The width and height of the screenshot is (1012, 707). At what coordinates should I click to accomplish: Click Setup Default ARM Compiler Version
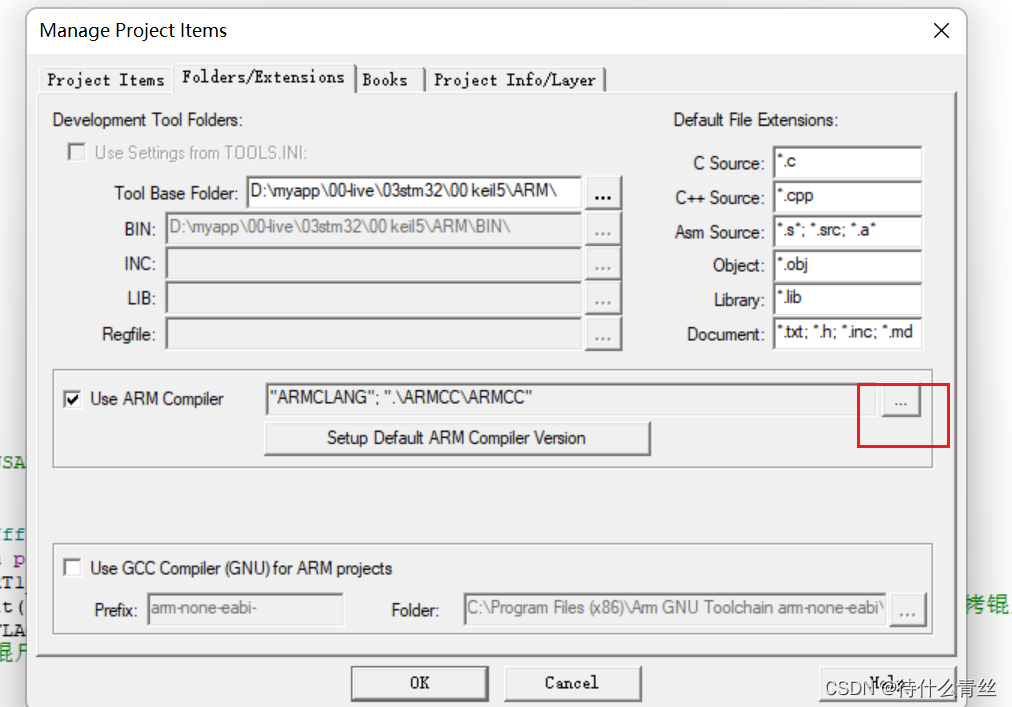(x=457, y=438)
